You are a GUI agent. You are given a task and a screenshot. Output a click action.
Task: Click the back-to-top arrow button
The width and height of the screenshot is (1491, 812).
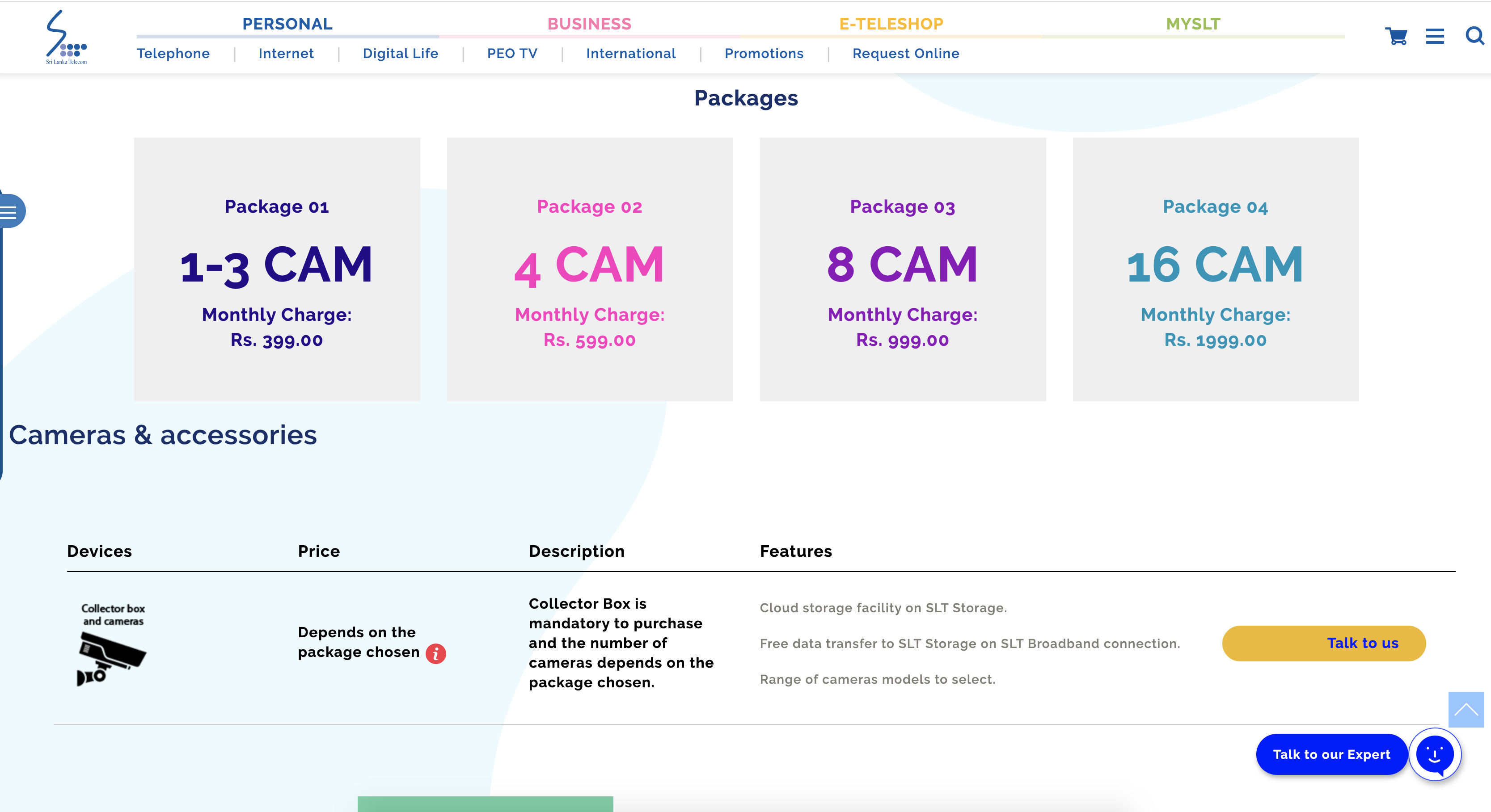1466,710
